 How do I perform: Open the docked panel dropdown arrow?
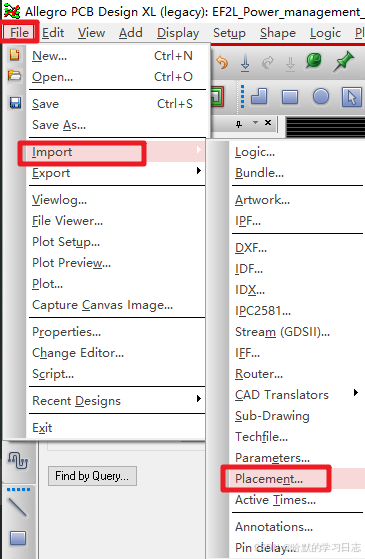[x=255, y=123]
